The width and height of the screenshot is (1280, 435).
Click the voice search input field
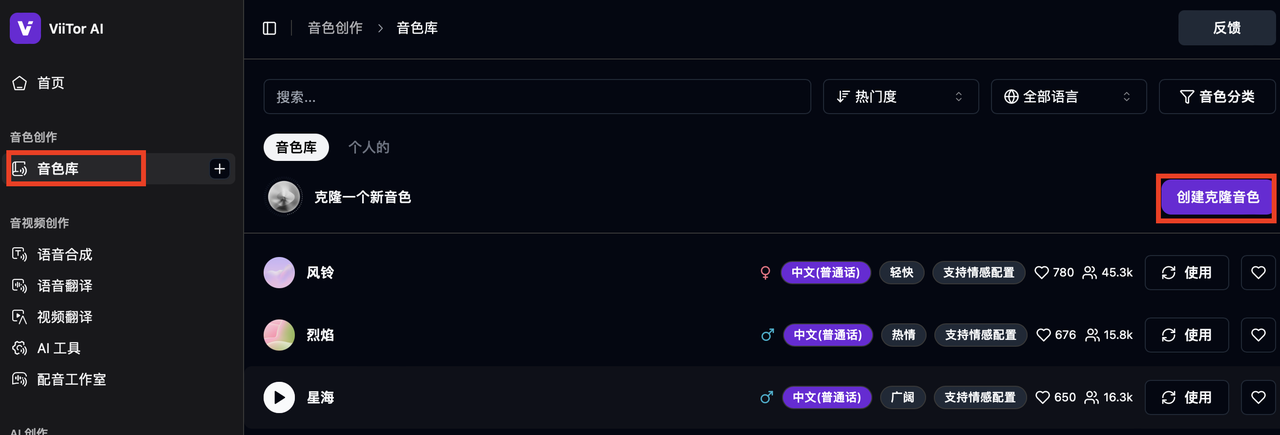[x=537, y=97]
